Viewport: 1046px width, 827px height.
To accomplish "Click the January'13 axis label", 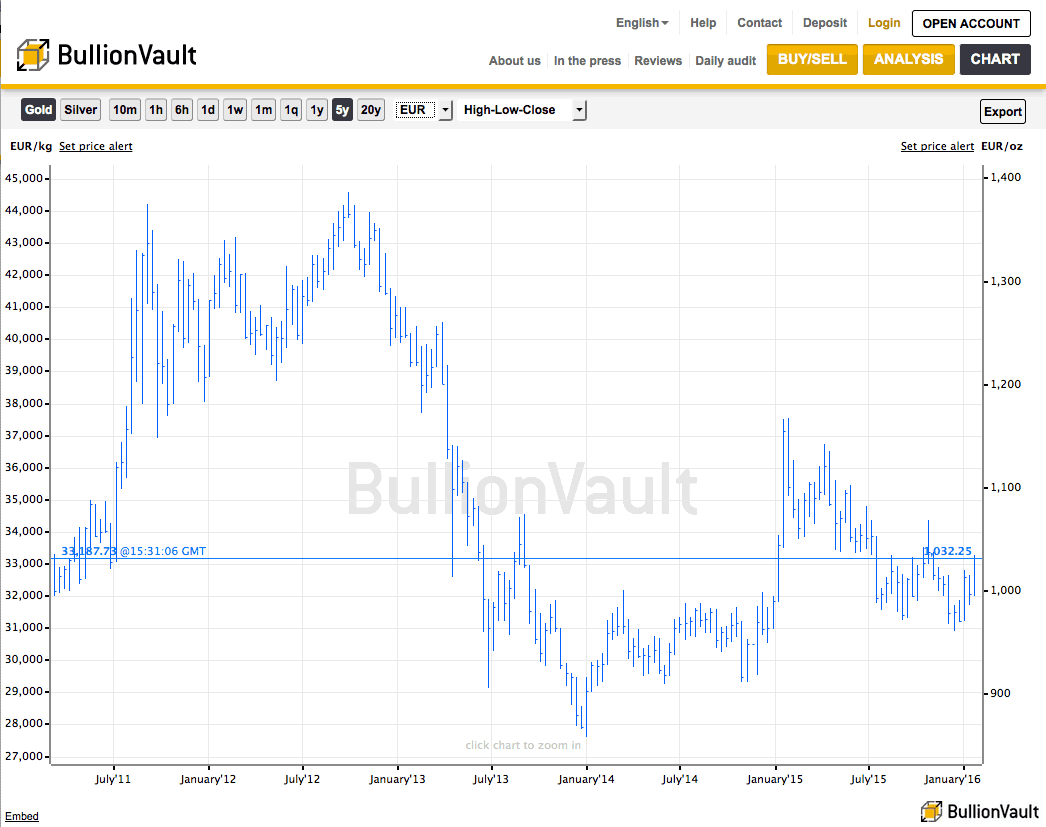I will pos(397,779).
